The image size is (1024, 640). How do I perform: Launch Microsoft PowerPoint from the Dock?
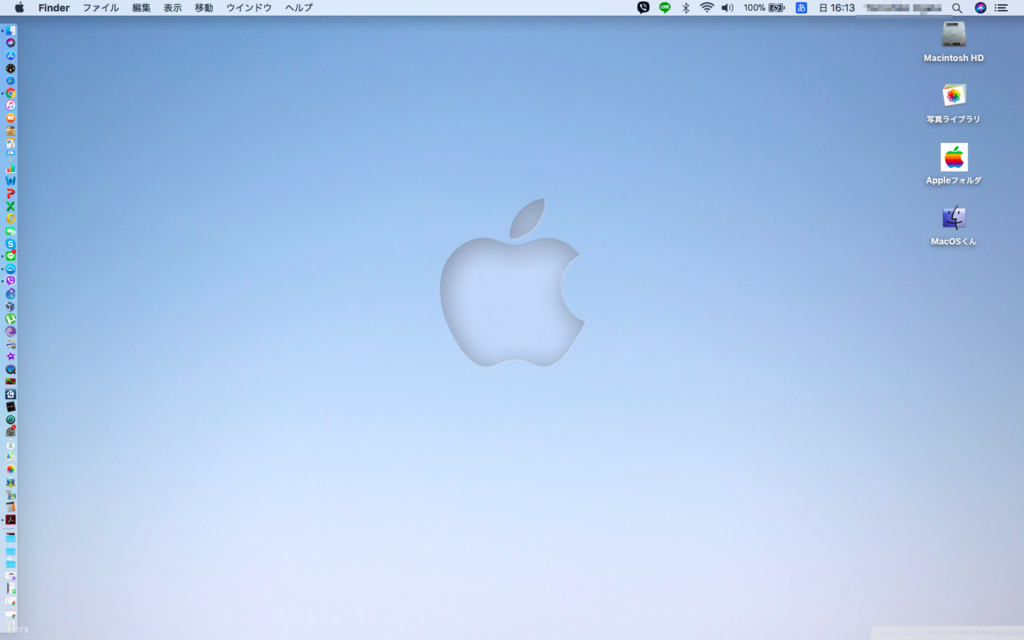(x=10, y=193)
